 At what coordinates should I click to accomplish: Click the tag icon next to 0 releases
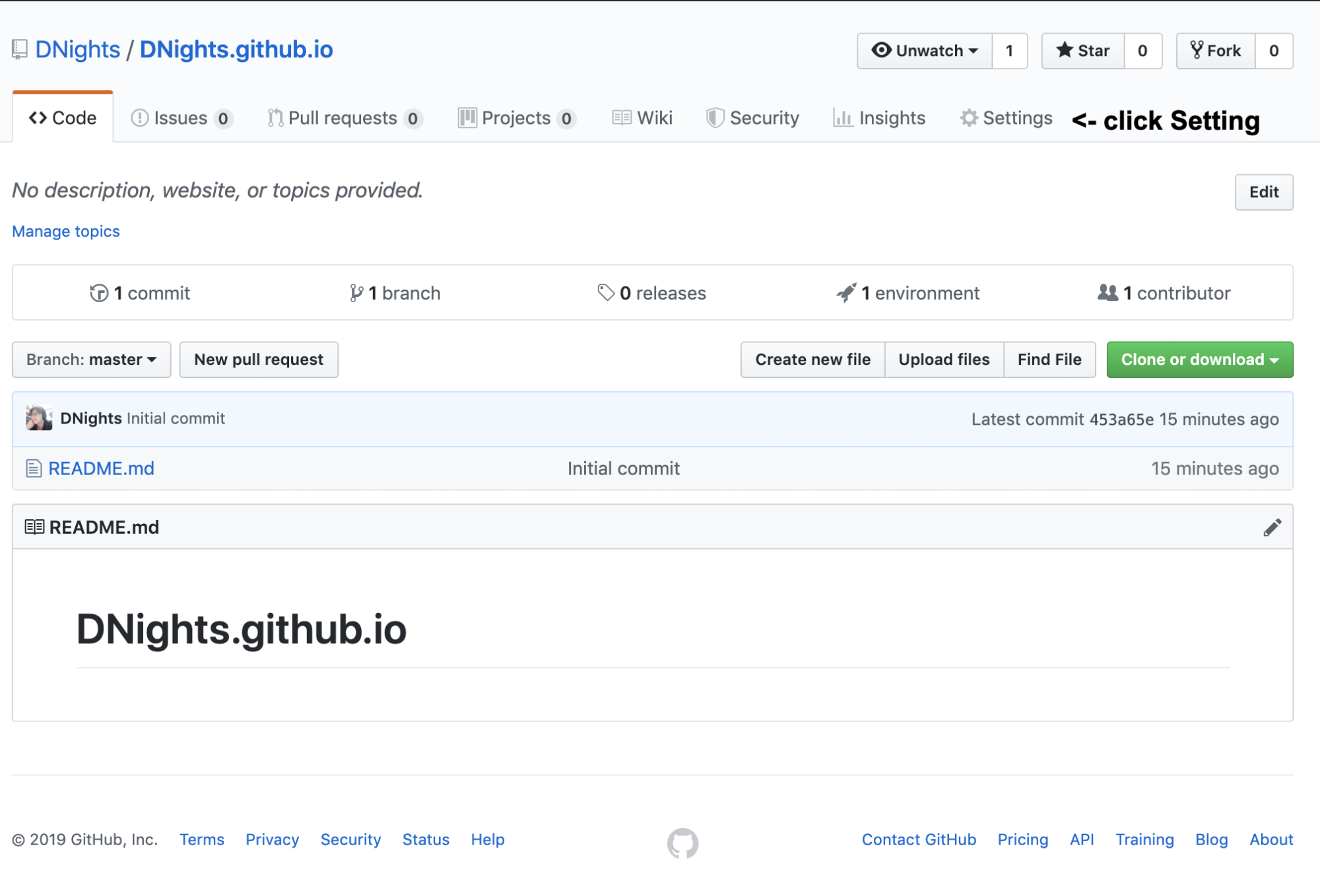point(605,292)
